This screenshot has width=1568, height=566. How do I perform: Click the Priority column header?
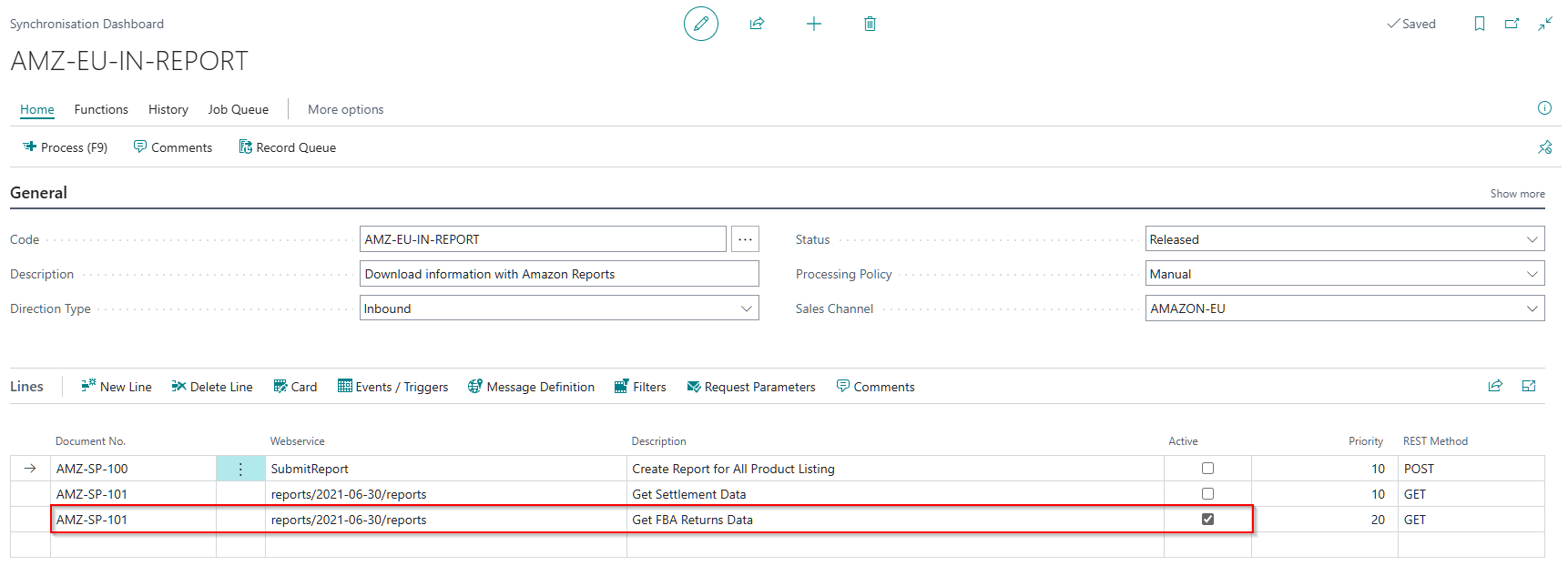point(1366,441)
